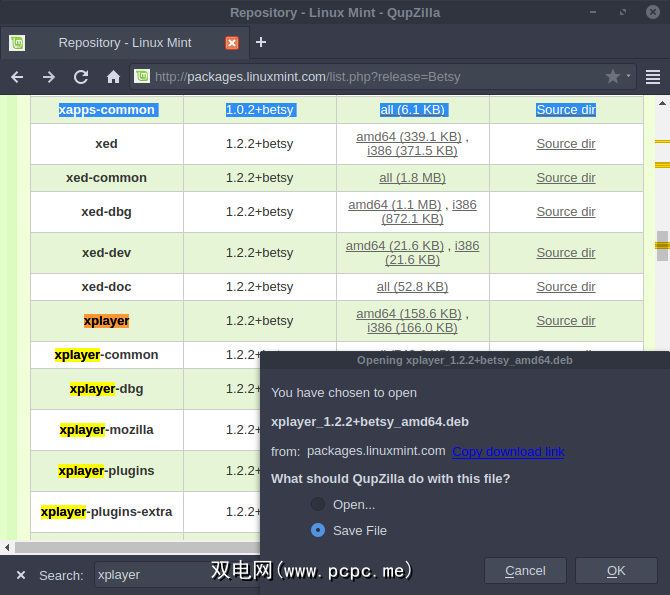This screenshot has width=670, height=595.
Task: Open Source dir for xed row
Action: 566,144
